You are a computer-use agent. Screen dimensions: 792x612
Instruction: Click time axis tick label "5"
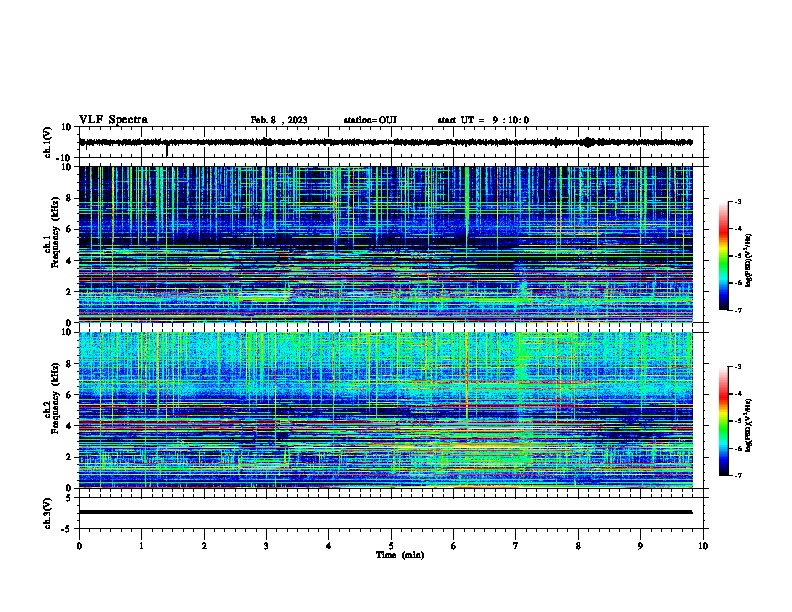[391, 546]
